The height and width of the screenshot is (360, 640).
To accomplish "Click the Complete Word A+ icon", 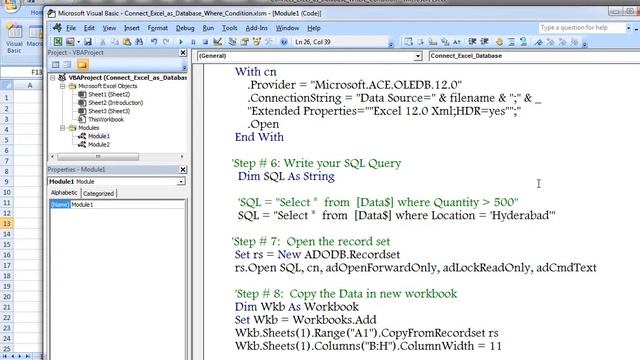I will [x=457, y=42].
